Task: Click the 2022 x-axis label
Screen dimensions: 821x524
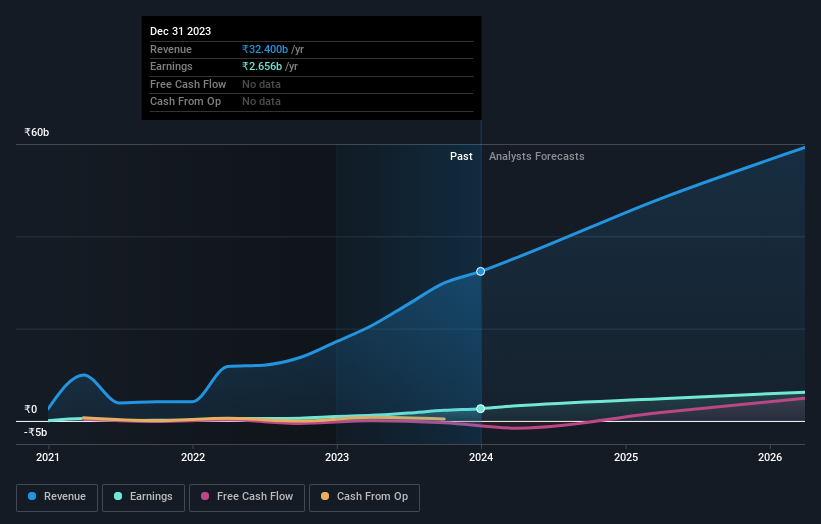Action: pos(193,458)
